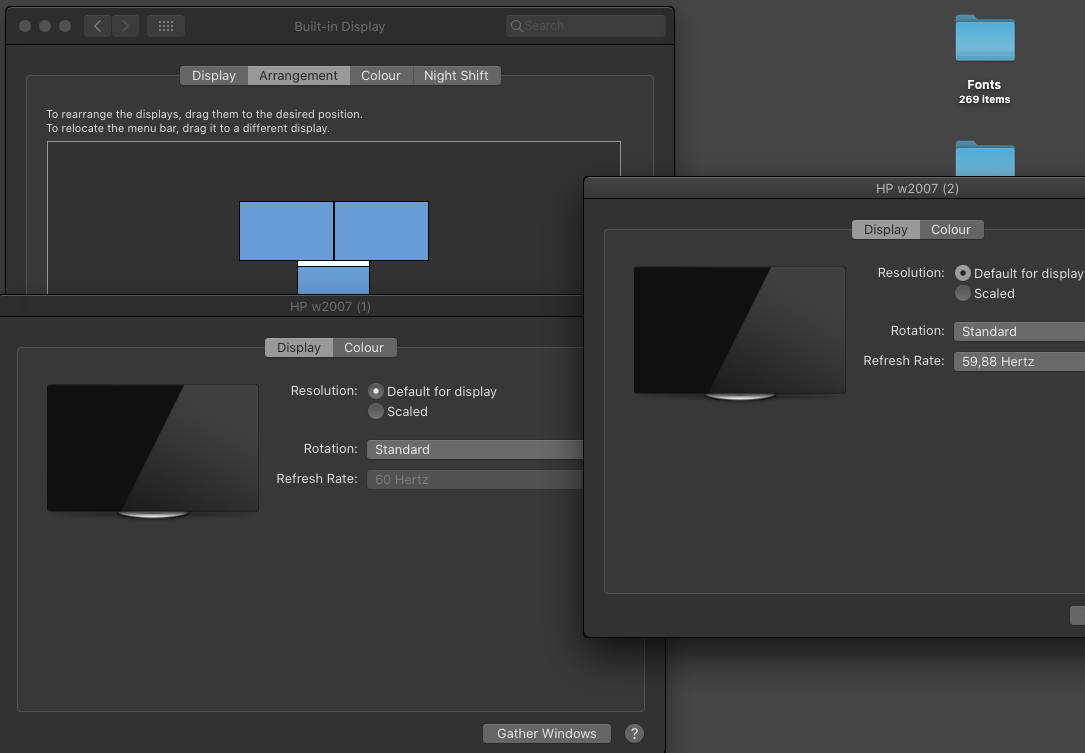This screenshot has height=753, width=1085.
Task: Open 59,88 Hertz refresh rate dropdown
Action: coord(1019,361)
